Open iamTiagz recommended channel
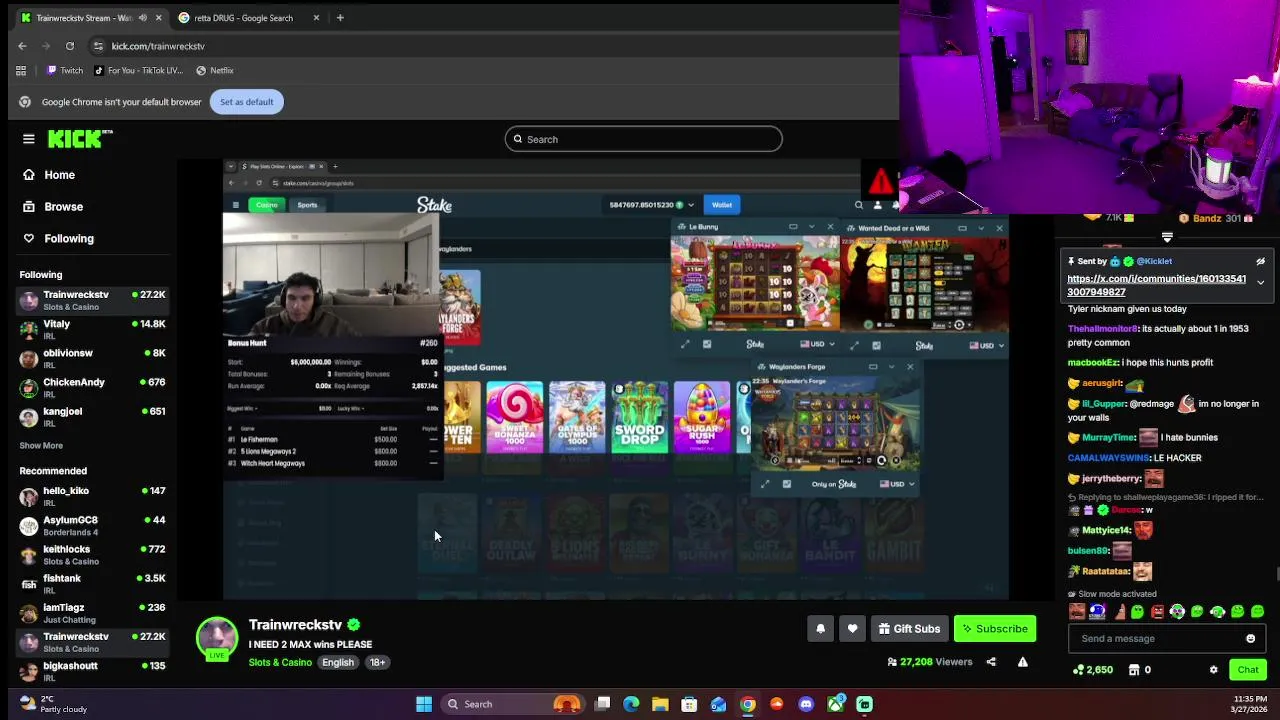Screen dimensions: 1280x720 [x=91, y=612]
